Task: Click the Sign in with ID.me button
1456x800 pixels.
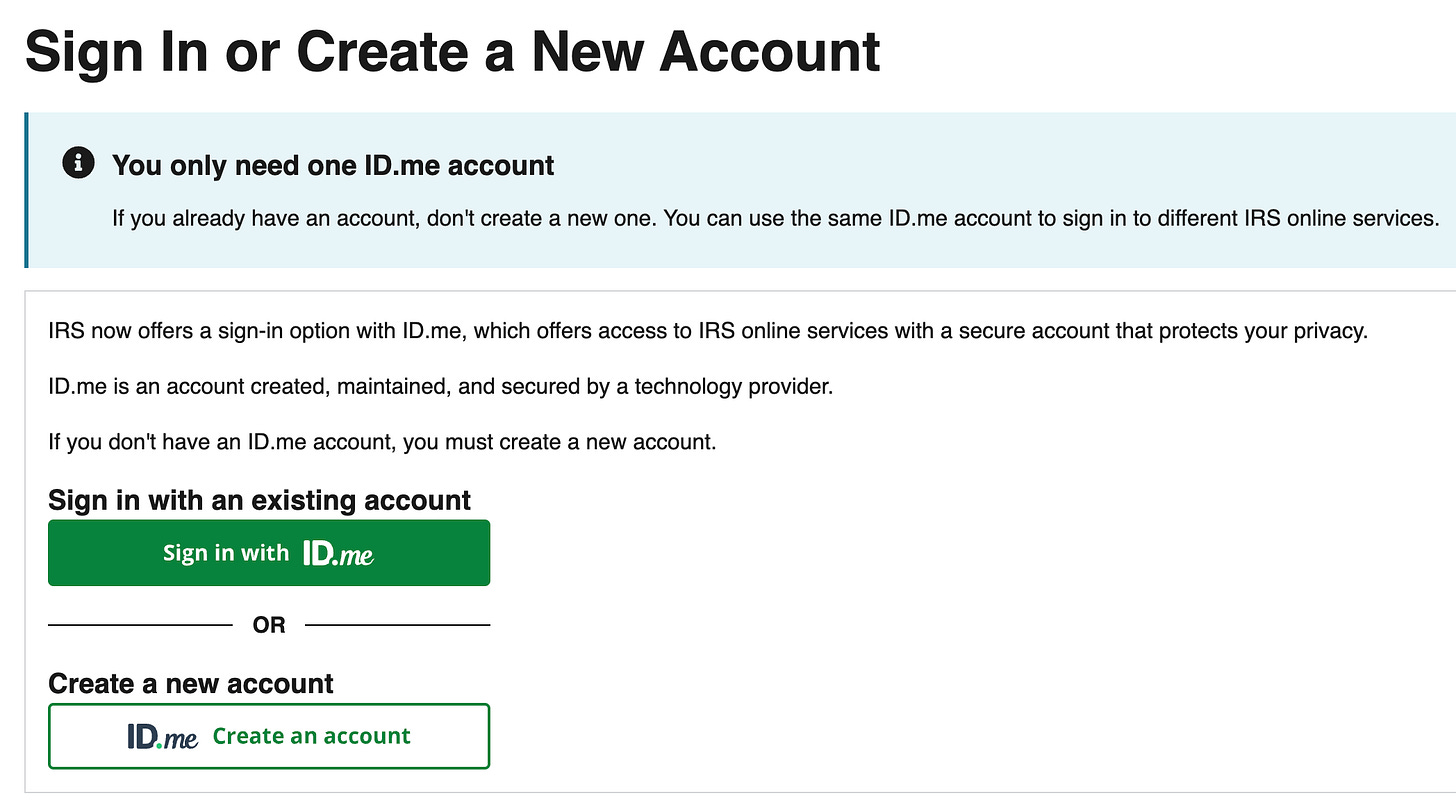Action: click(x=269, y=552)
